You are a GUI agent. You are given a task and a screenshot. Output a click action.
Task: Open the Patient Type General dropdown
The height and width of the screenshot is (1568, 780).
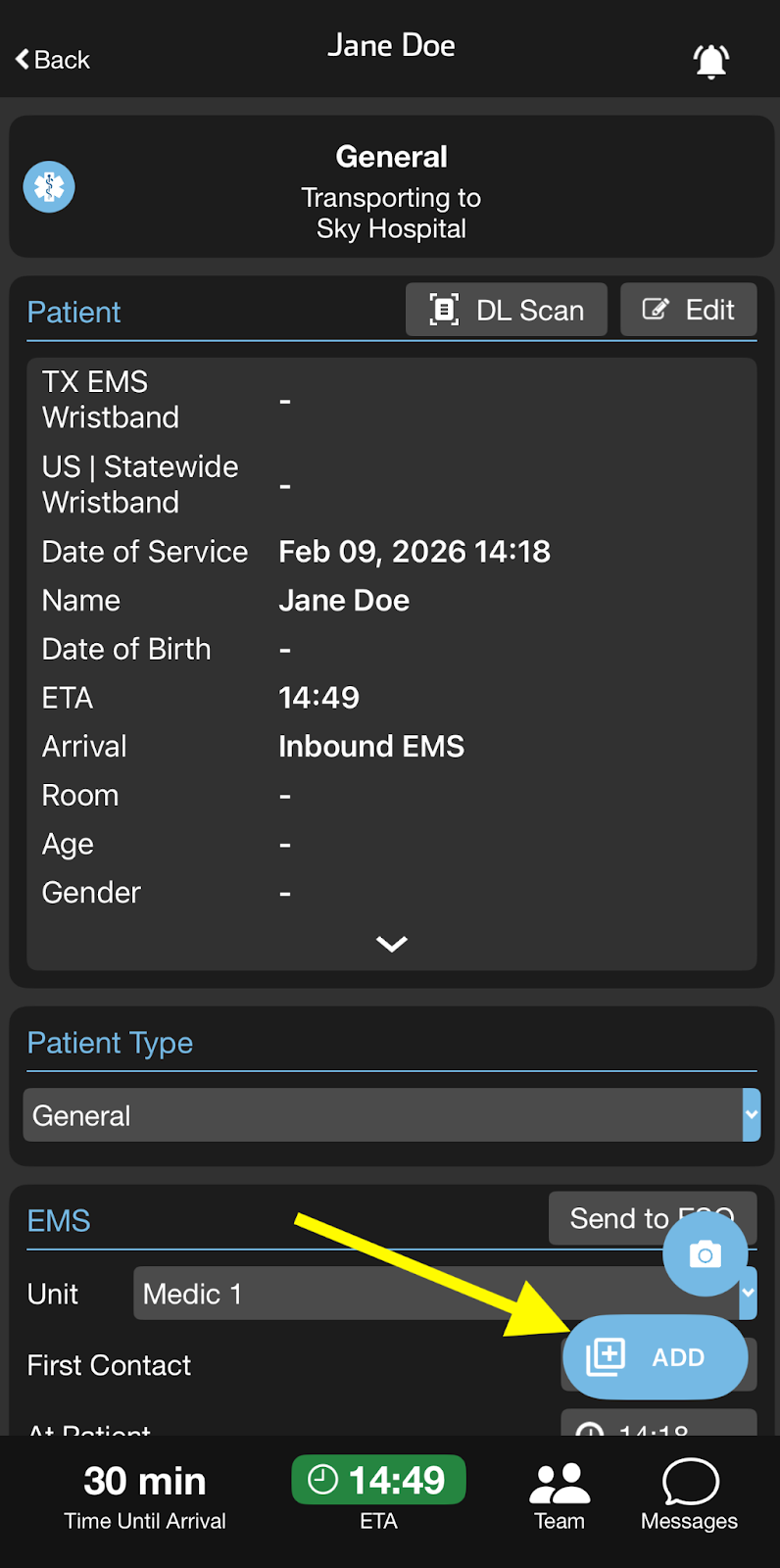391,1115
